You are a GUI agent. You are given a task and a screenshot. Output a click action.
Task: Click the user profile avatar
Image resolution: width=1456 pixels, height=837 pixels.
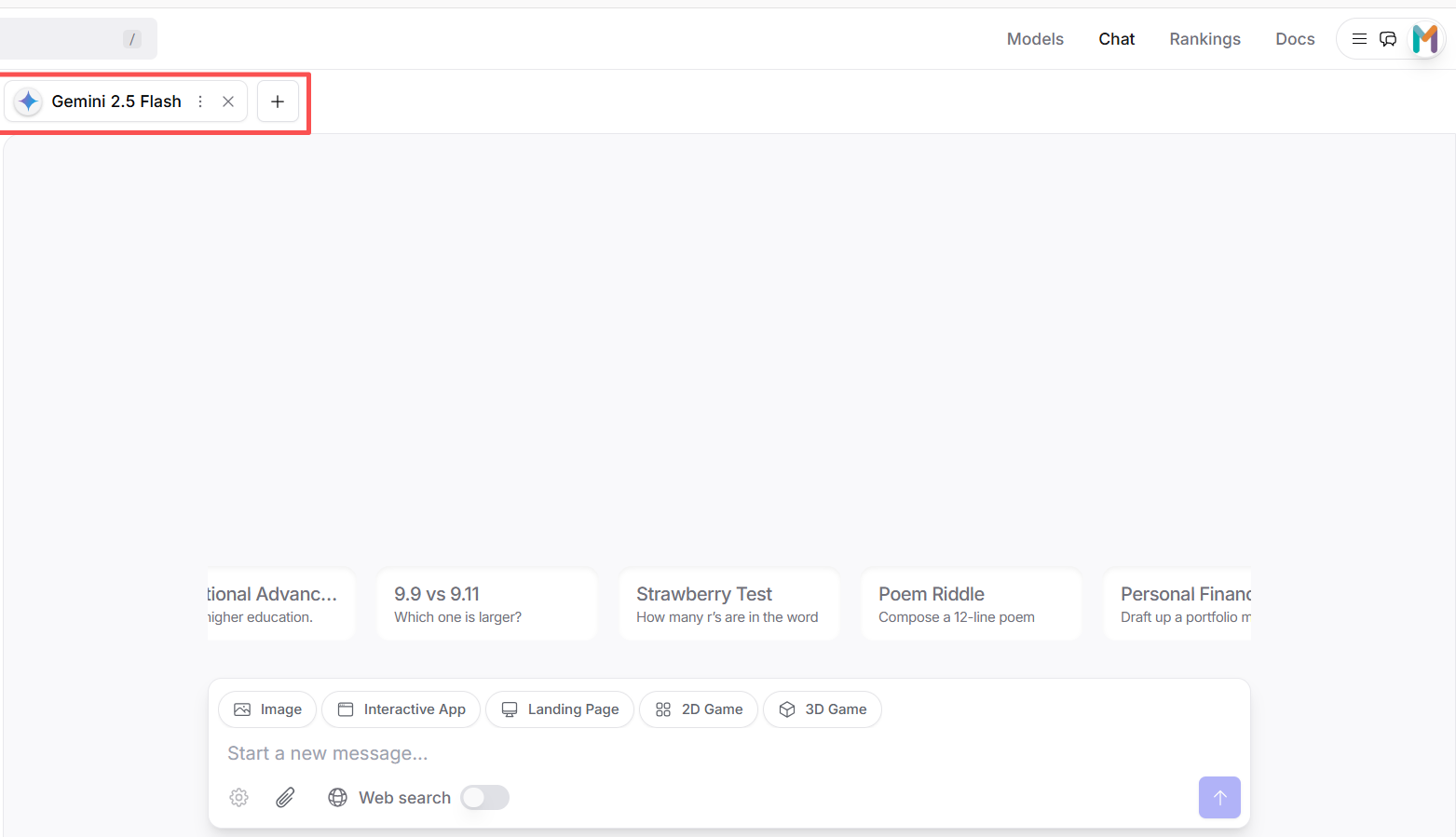[1425, 39]
